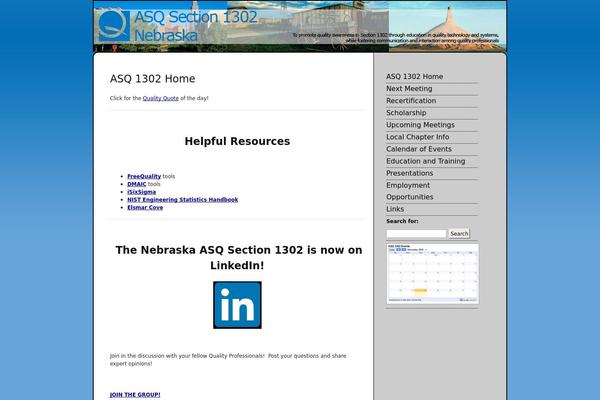
Task: Open the Presentations page
Action: coord(409,173)
